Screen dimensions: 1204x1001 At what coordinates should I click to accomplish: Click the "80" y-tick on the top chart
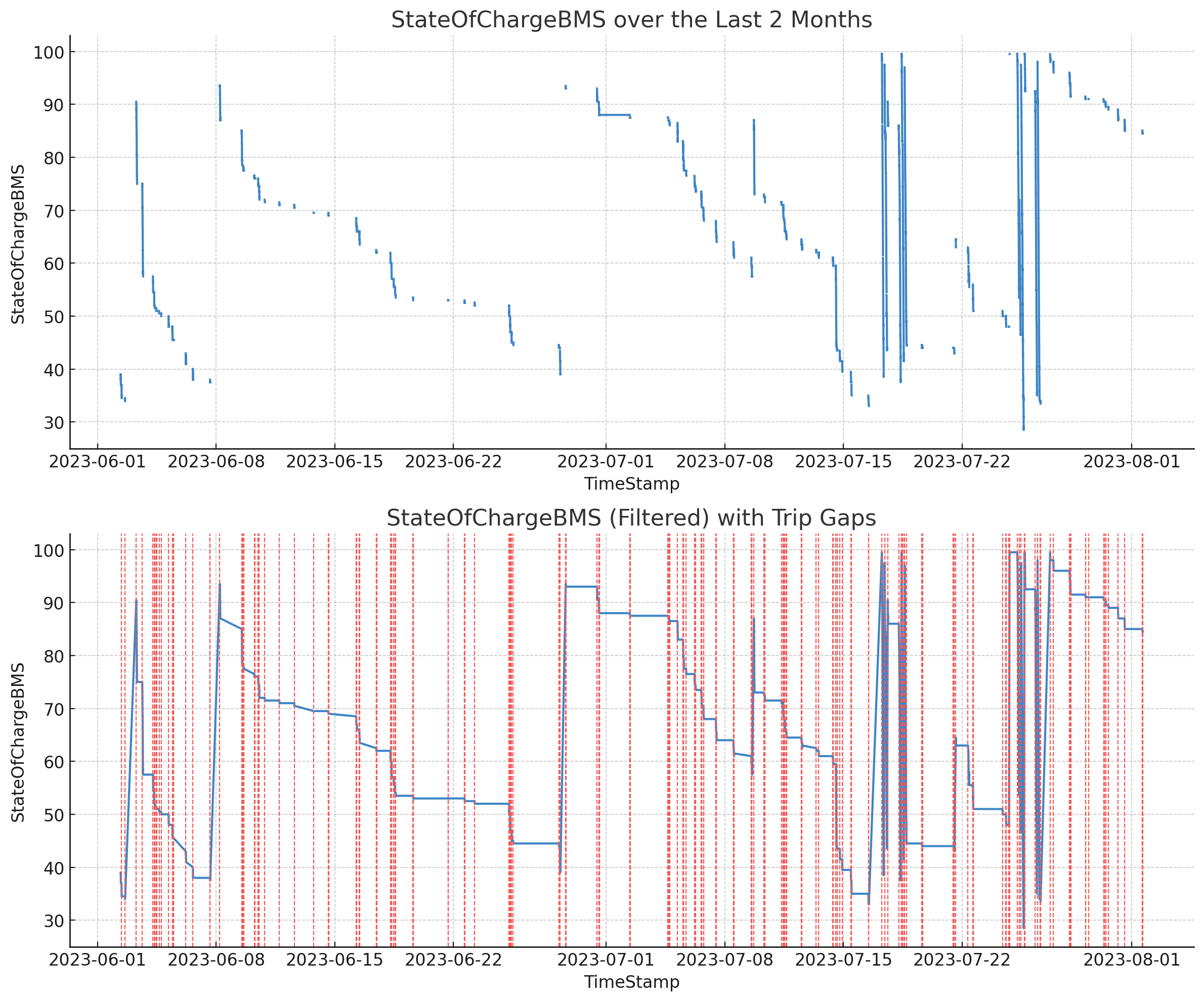pyautogui.click(x=54, y=158)
